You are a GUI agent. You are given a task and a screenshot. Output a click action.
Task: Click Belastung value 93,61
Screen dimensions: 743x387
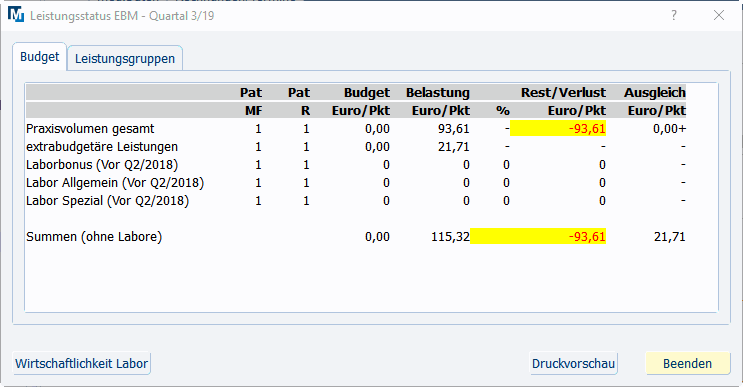click(x=453, y=129)
